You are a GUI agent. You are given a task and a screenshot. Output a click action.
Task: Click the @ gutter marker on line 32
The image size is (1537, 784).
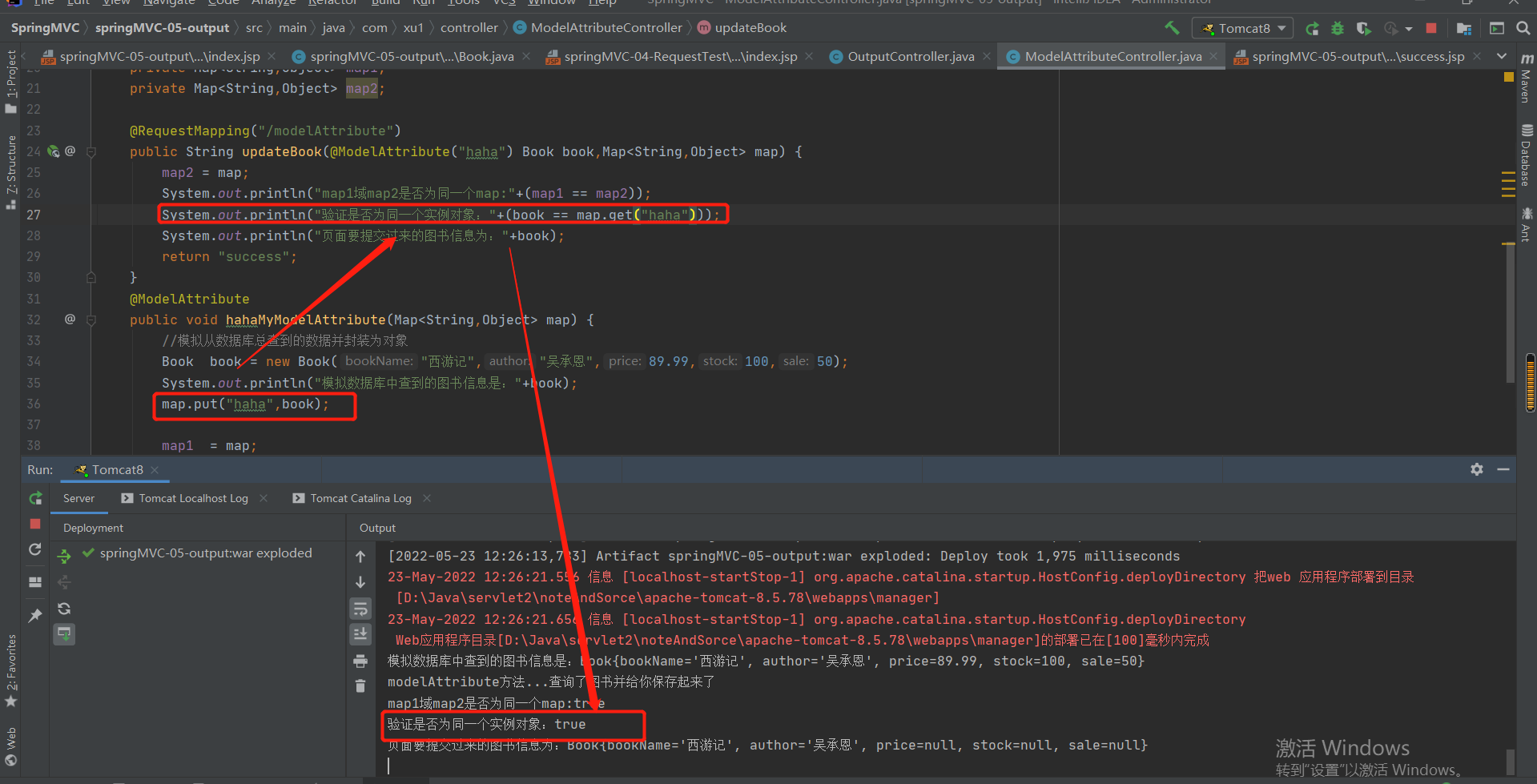point(70,319)
